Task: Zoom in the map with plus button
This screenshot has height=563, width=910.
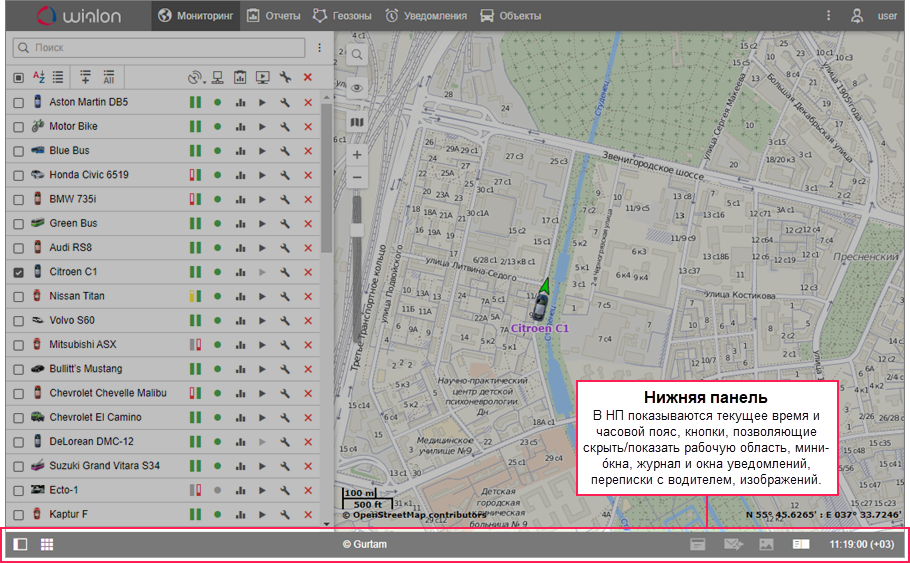Action: (x=357, y=155)
